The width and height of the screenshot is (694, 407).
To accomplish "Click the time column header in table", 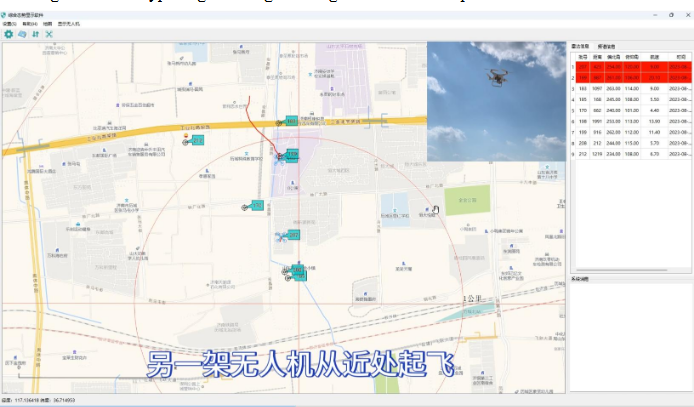I will tap(680, 57).
